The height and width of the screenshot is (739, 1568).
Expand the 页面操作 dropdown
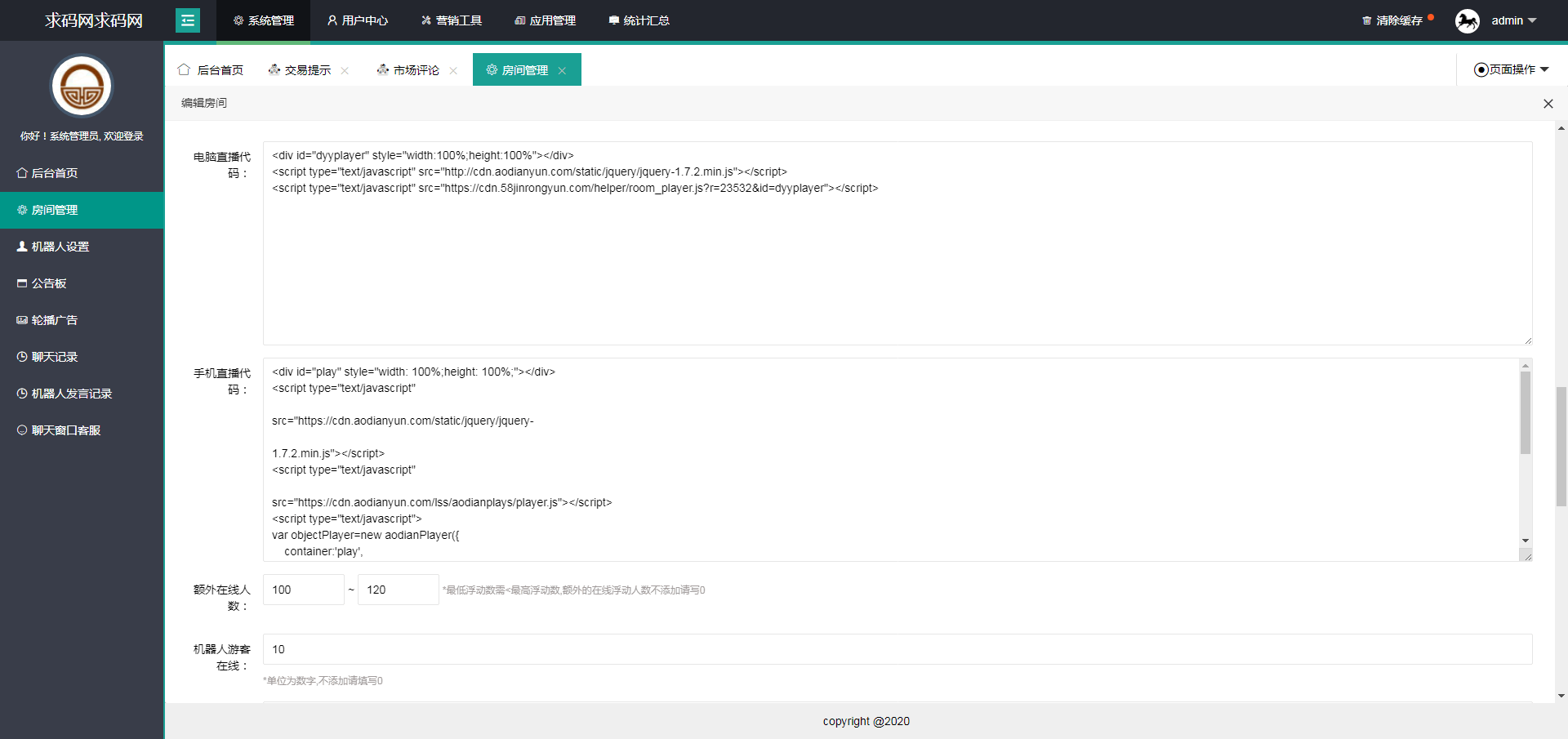[x=1511, y=69]
